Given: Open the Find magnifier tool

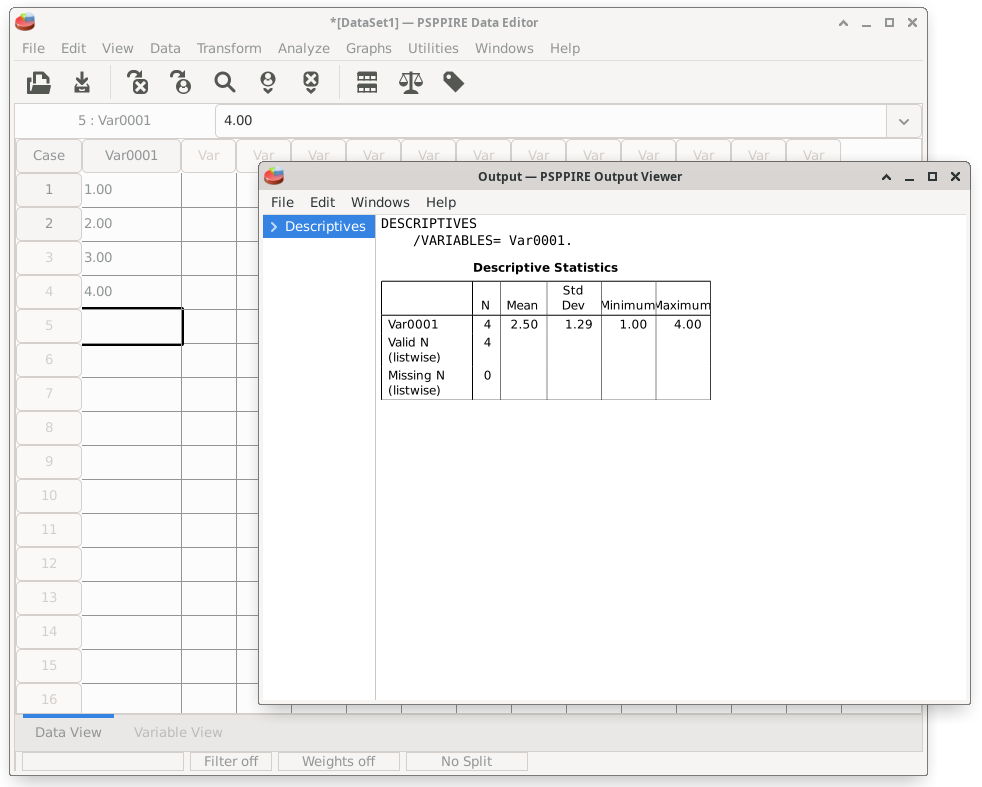Looking at the screenshot, I should tap(224, 83).
